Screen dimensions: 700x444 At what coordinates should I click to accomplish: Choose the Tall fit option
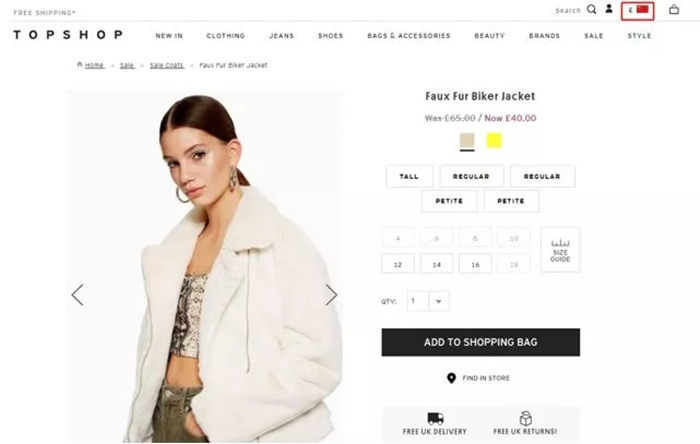[409, 176]
